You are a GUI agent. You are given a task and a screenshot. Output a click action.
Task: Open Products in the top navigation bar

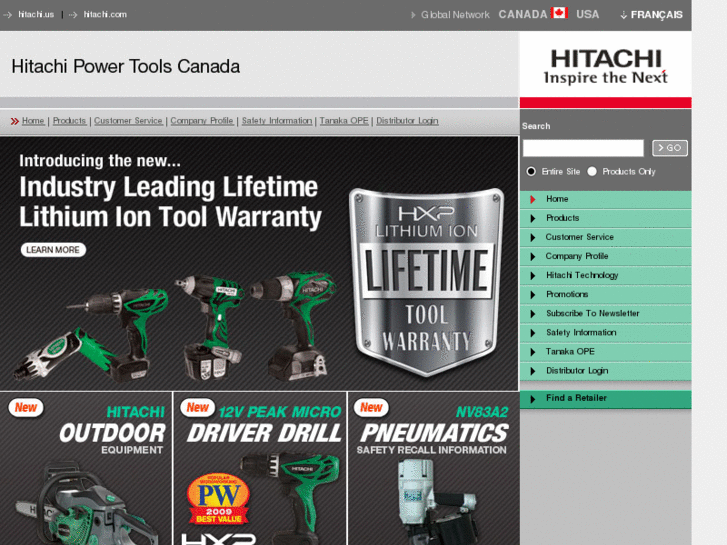69,121
